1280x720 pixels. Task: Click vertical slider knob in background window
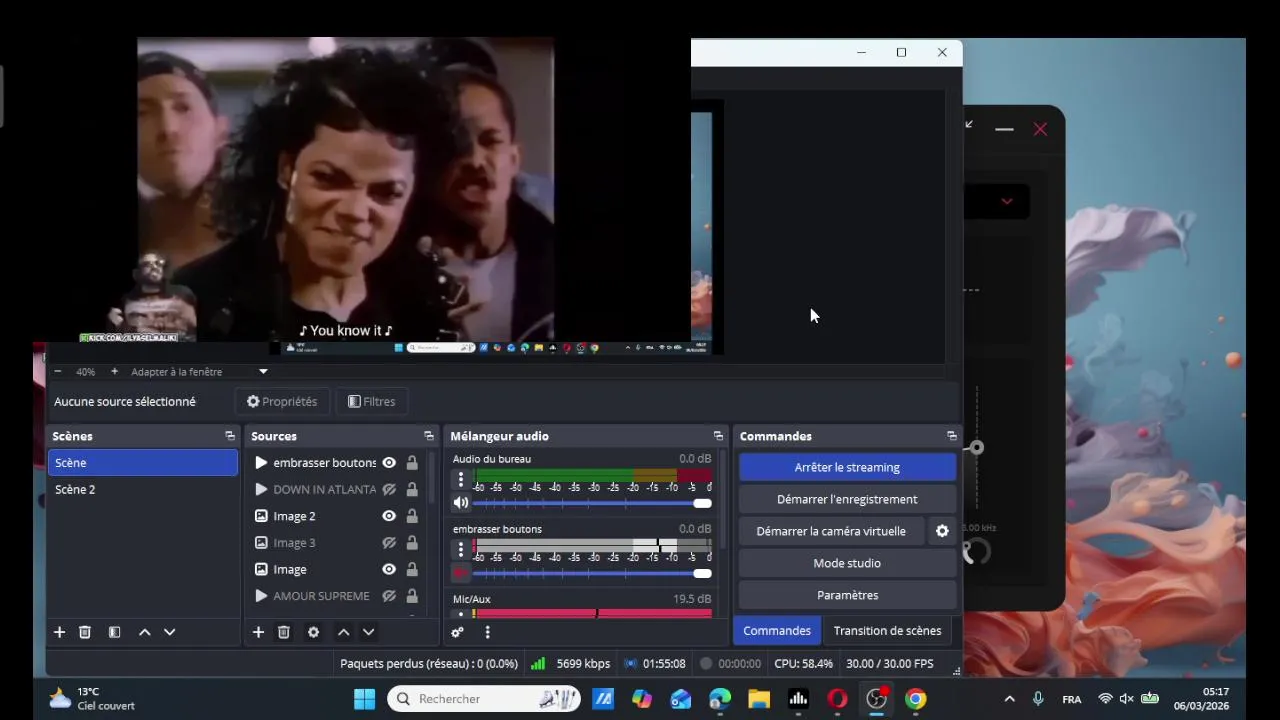point(976,448)
